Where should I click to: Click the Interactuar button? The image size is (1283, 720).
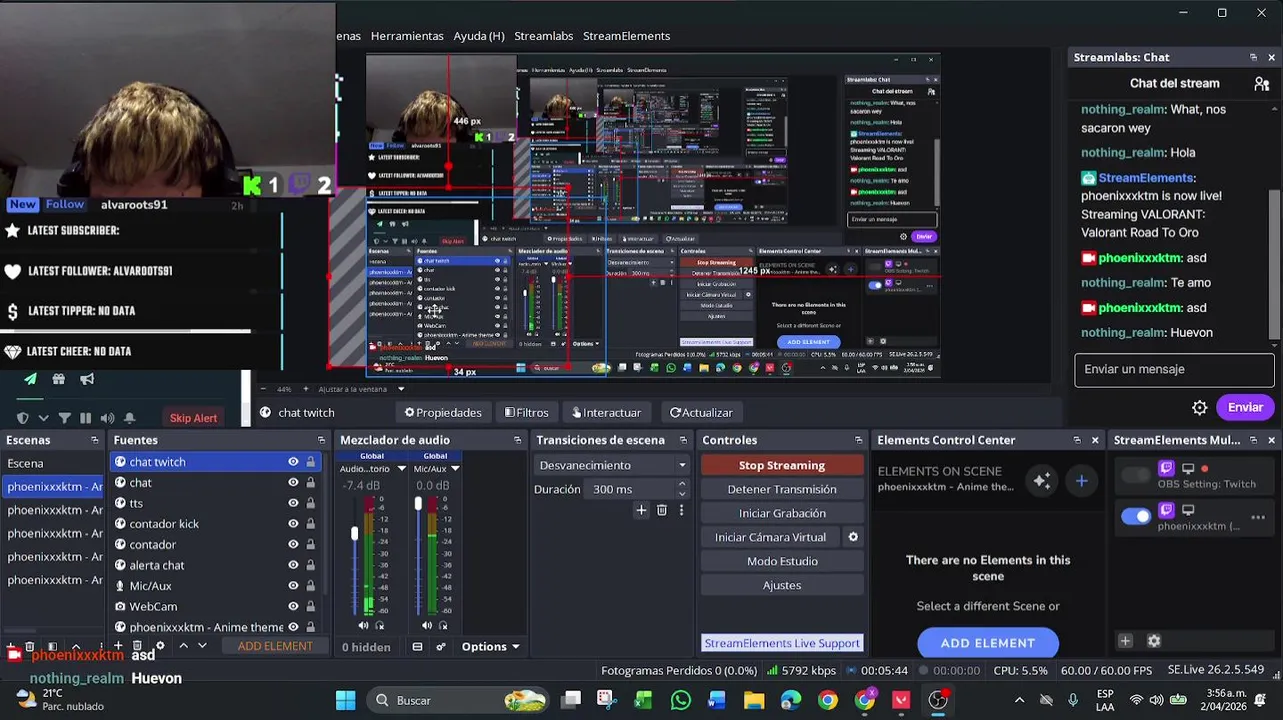[606, 412]
